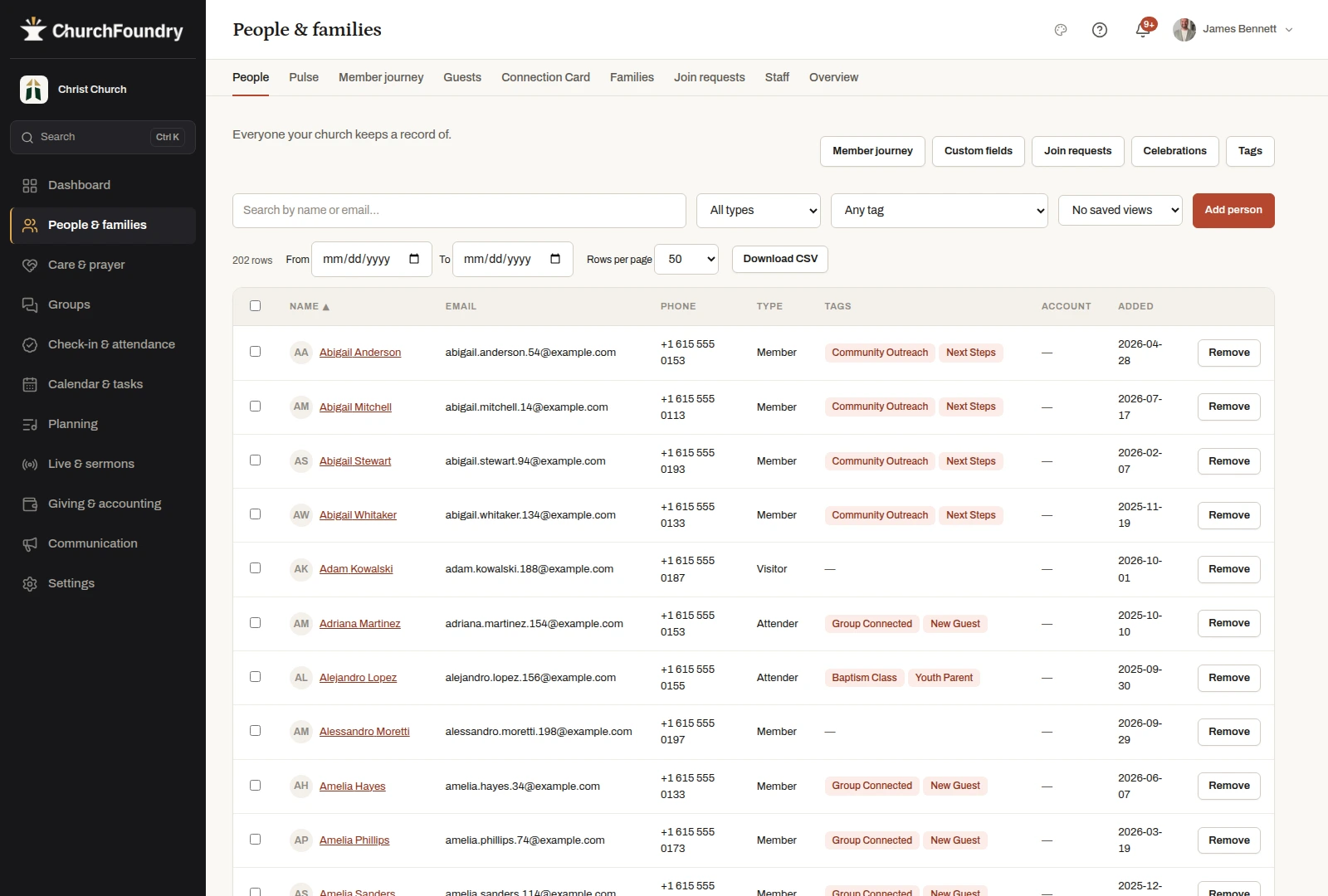This screenshot has width=1328, height=896.
Task: Click the Settings gear icon
Action: click(30, 584)
